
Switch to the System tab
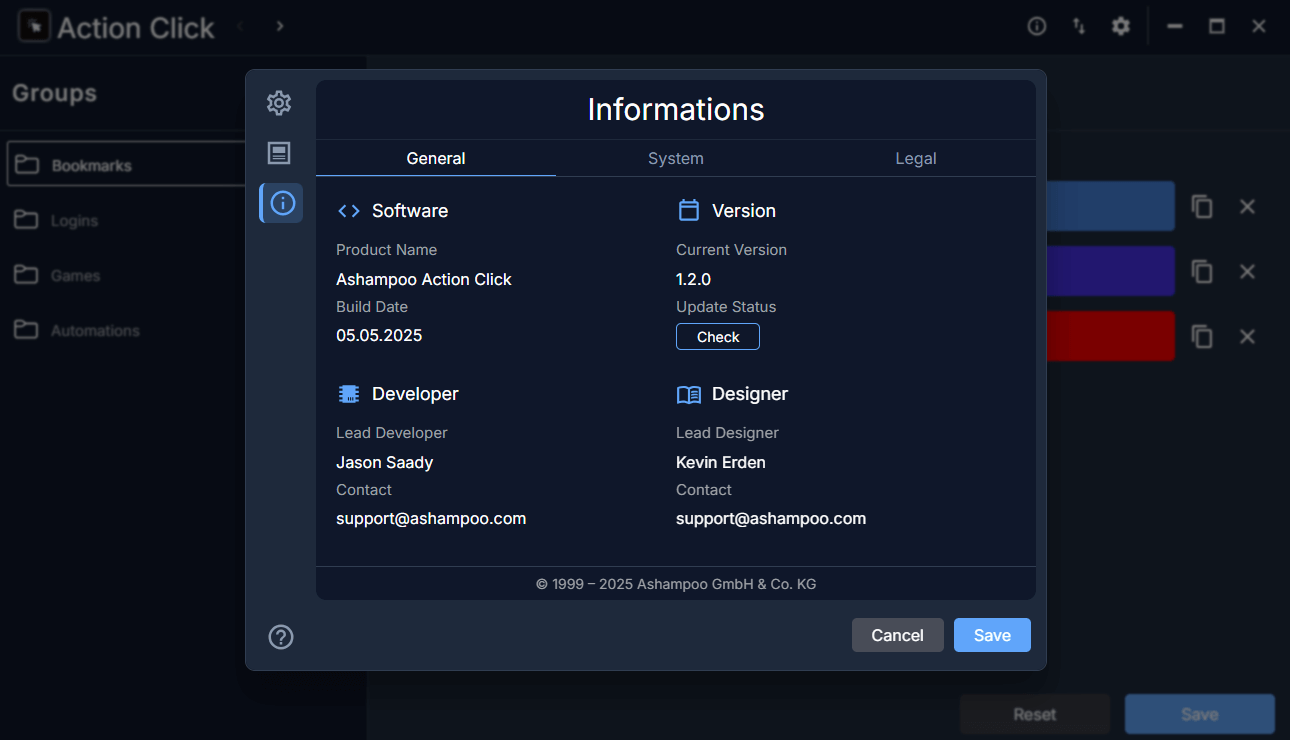tap(675, 158)
